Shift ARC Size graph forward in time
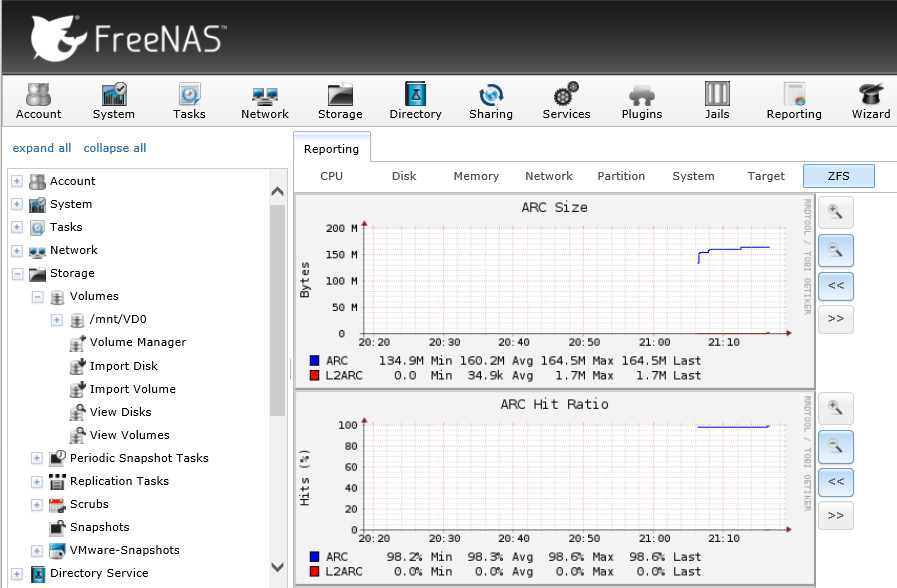 click(835, 319)
